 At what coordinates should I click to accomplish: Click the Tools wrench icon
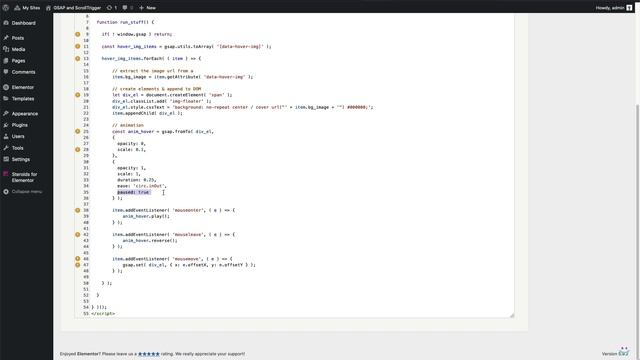coord(6,148)
